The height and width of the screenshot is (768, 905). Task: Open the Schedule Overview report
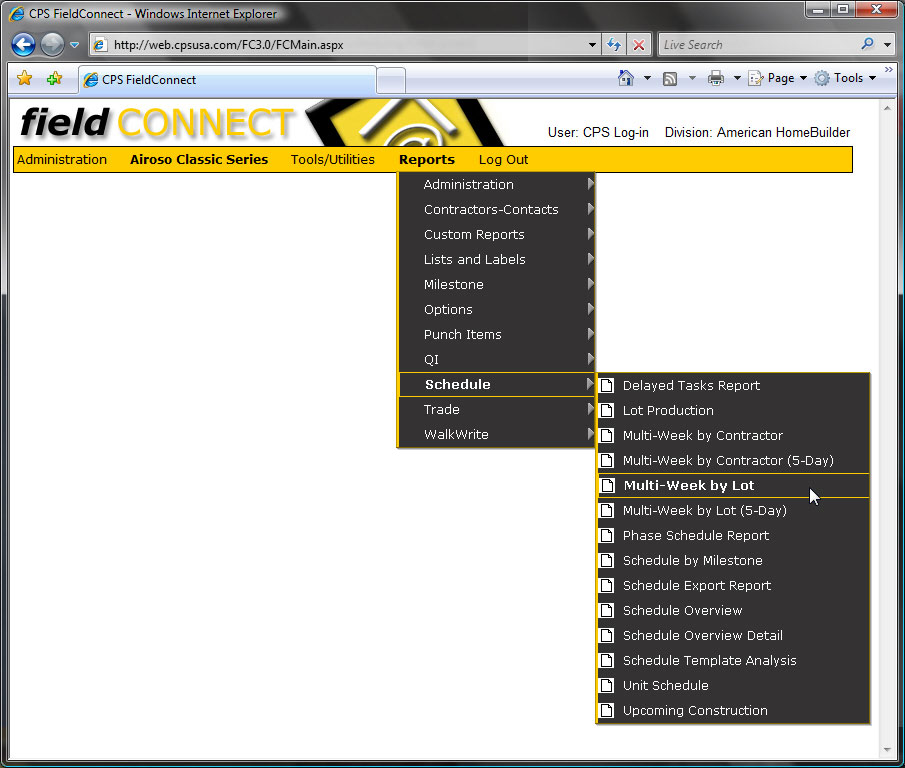733,610
